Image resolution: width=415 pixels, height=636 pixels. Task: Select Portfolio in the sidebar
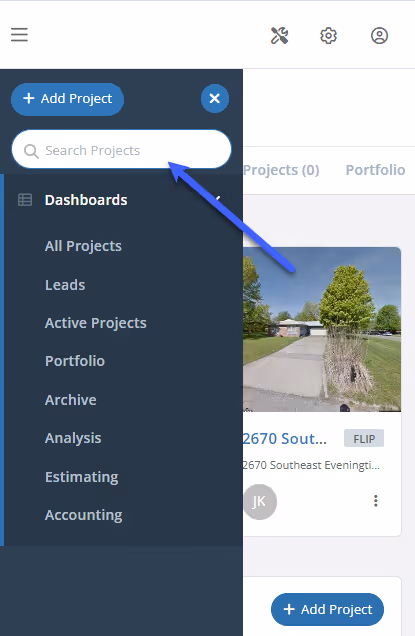click(75, 361)
